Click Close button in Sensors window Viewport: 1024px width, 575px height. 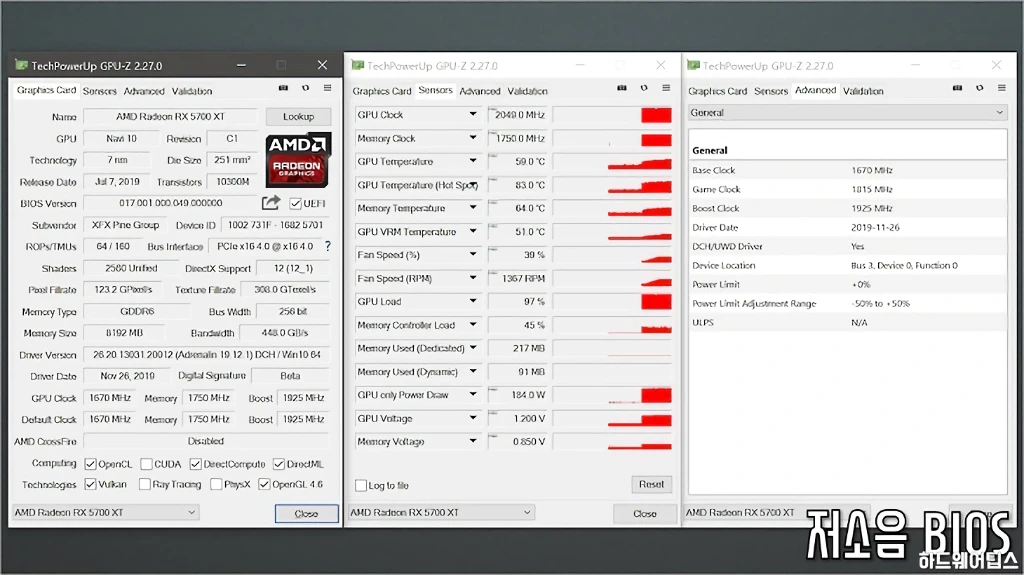(645, 514)
